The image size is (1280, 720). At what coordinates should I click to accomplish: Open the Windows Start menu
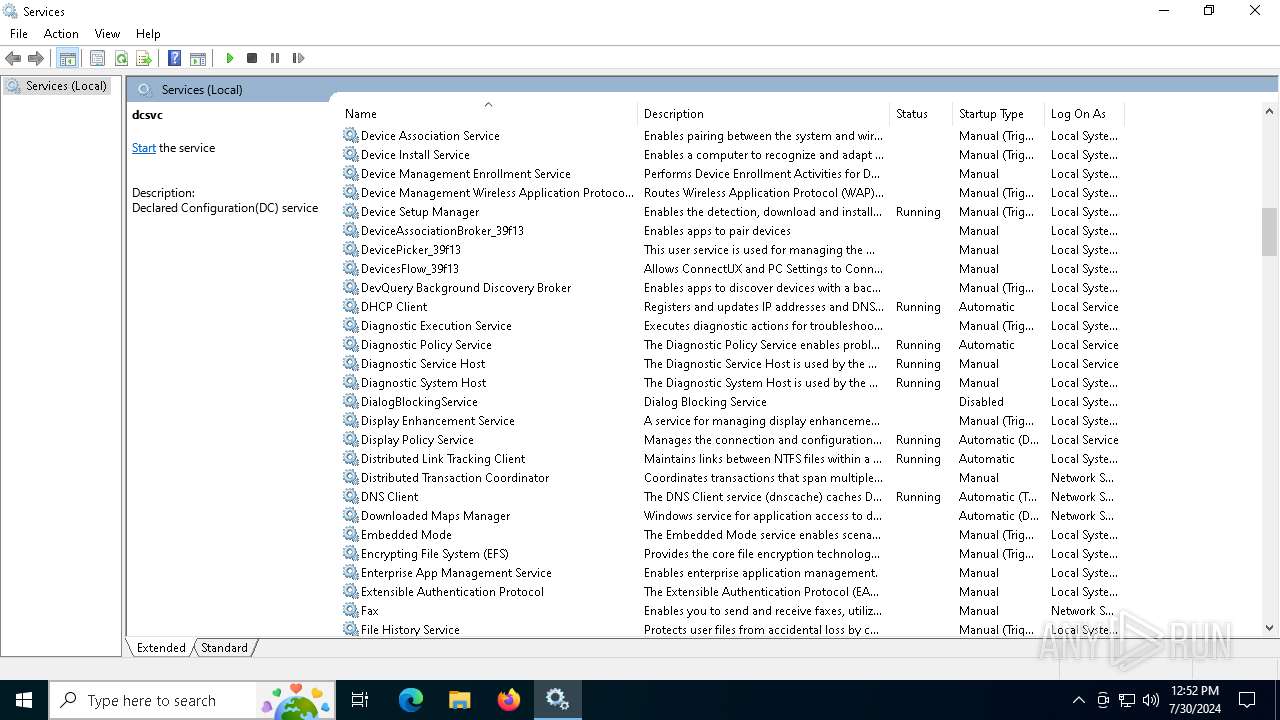click(24, 700)
